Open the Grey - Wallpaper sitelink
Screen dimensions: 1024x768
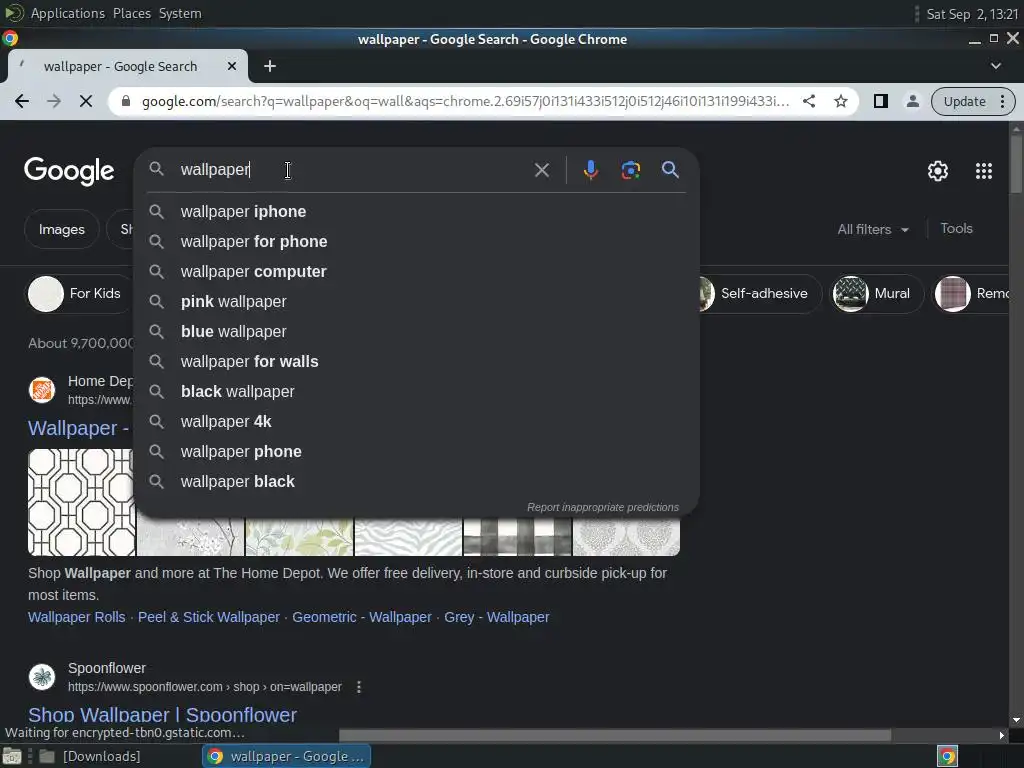tap(496, 617)
